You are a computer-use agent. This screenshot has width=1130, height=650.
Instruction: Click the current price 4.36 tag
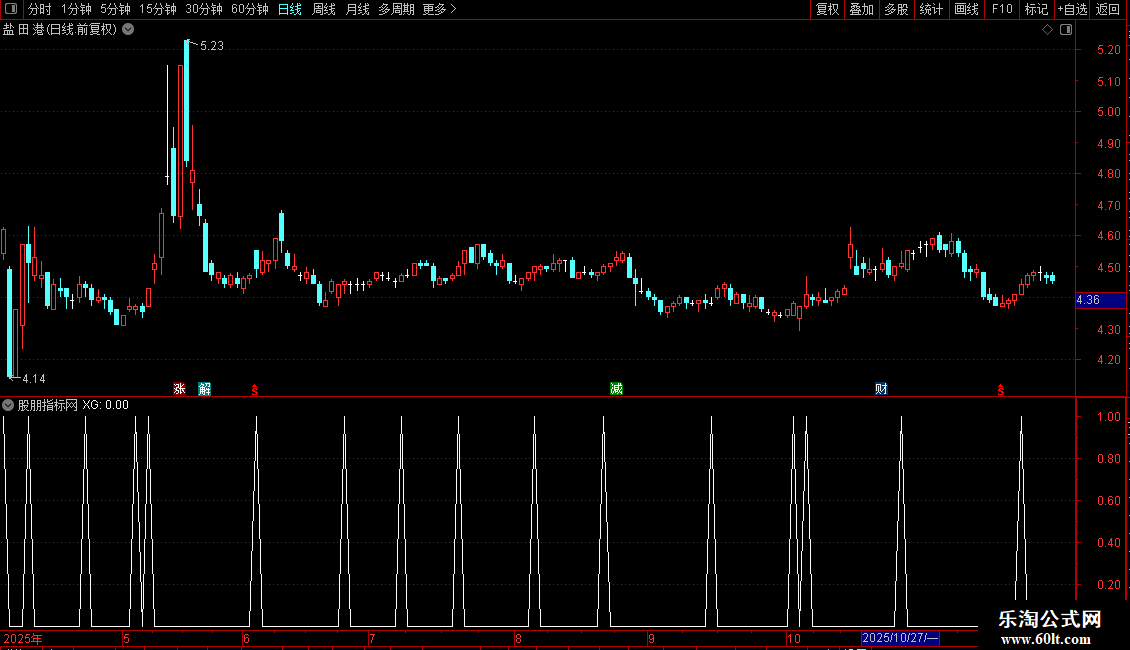(x=1100, y=300)
